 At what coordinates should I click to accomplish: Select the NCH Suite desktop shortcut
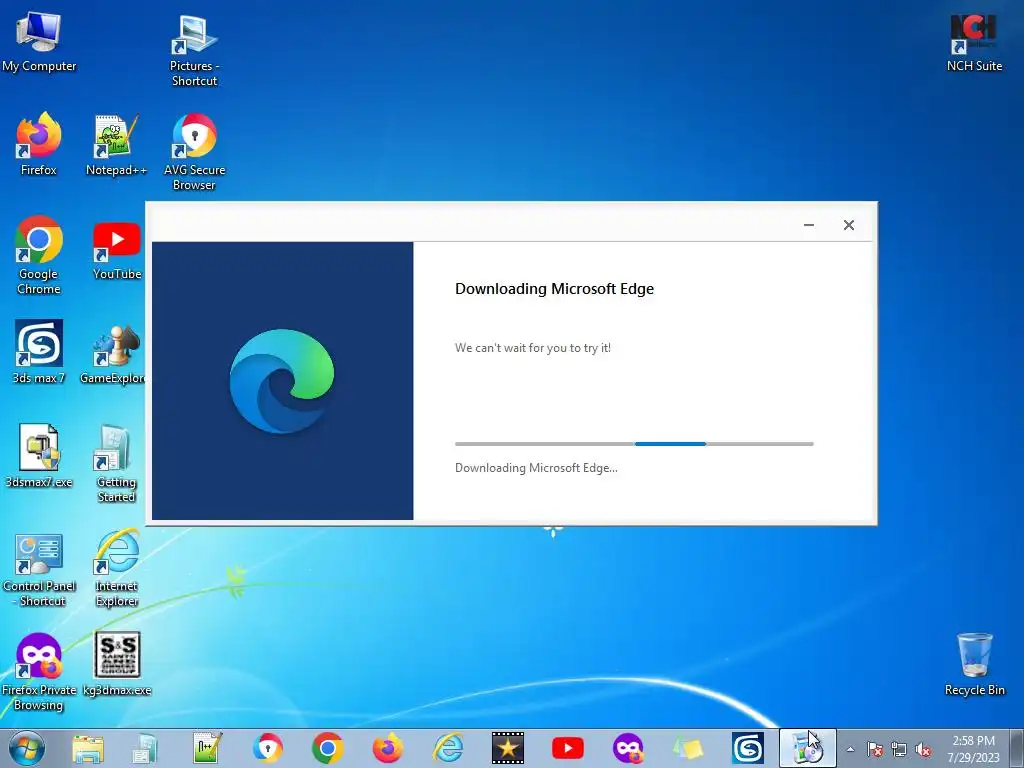click(x=974, y=42)
